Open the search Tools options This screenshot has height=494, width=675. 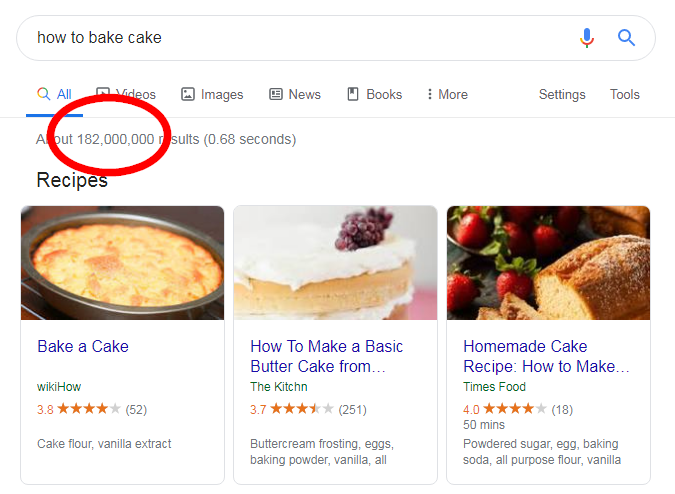pos(625,95)
